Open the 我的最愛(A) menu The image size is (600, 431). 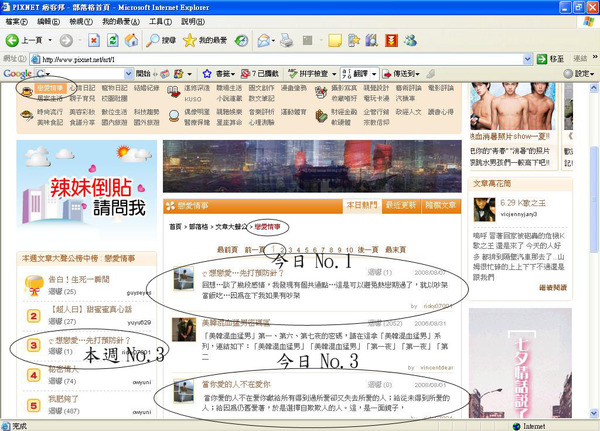121,22
